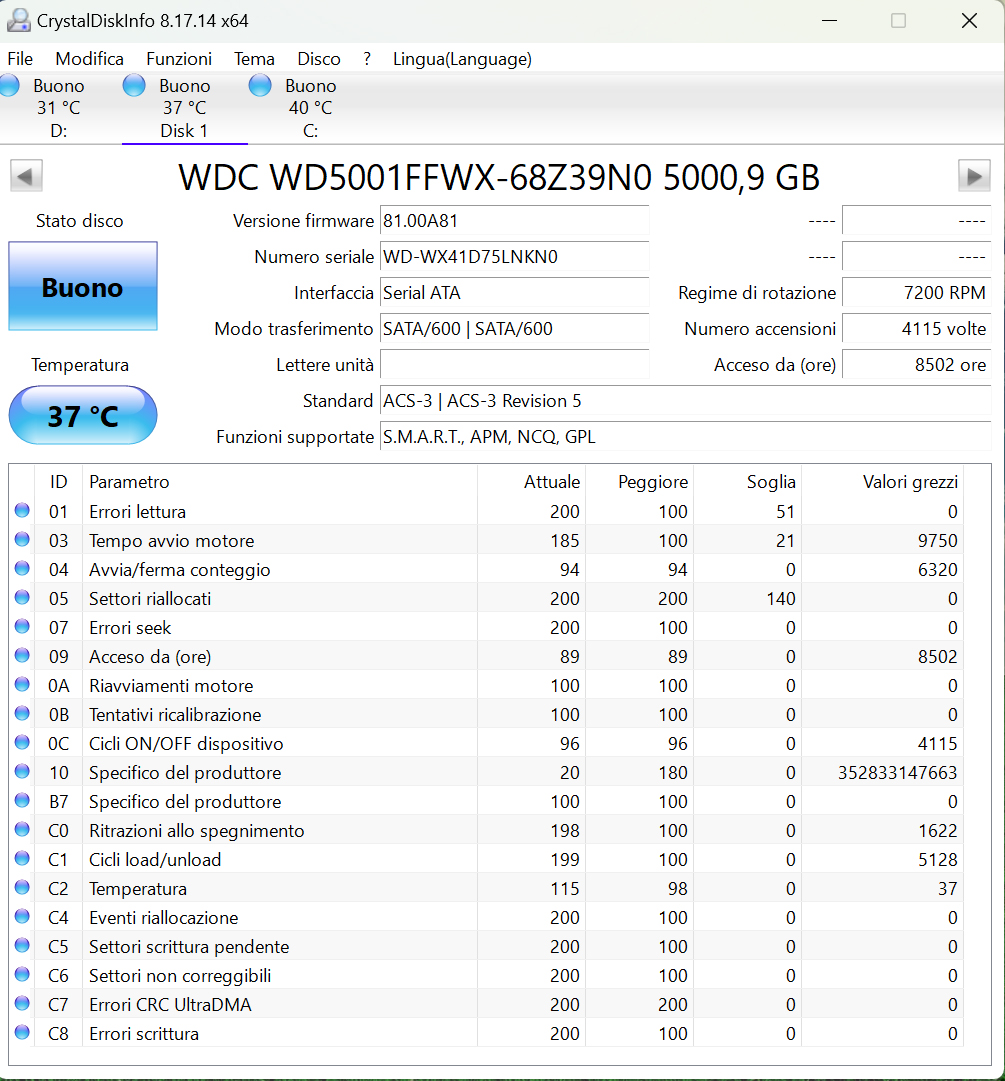Click the Valori grezzi column header
The image size is (1005, 1081).
coord(882,481)
